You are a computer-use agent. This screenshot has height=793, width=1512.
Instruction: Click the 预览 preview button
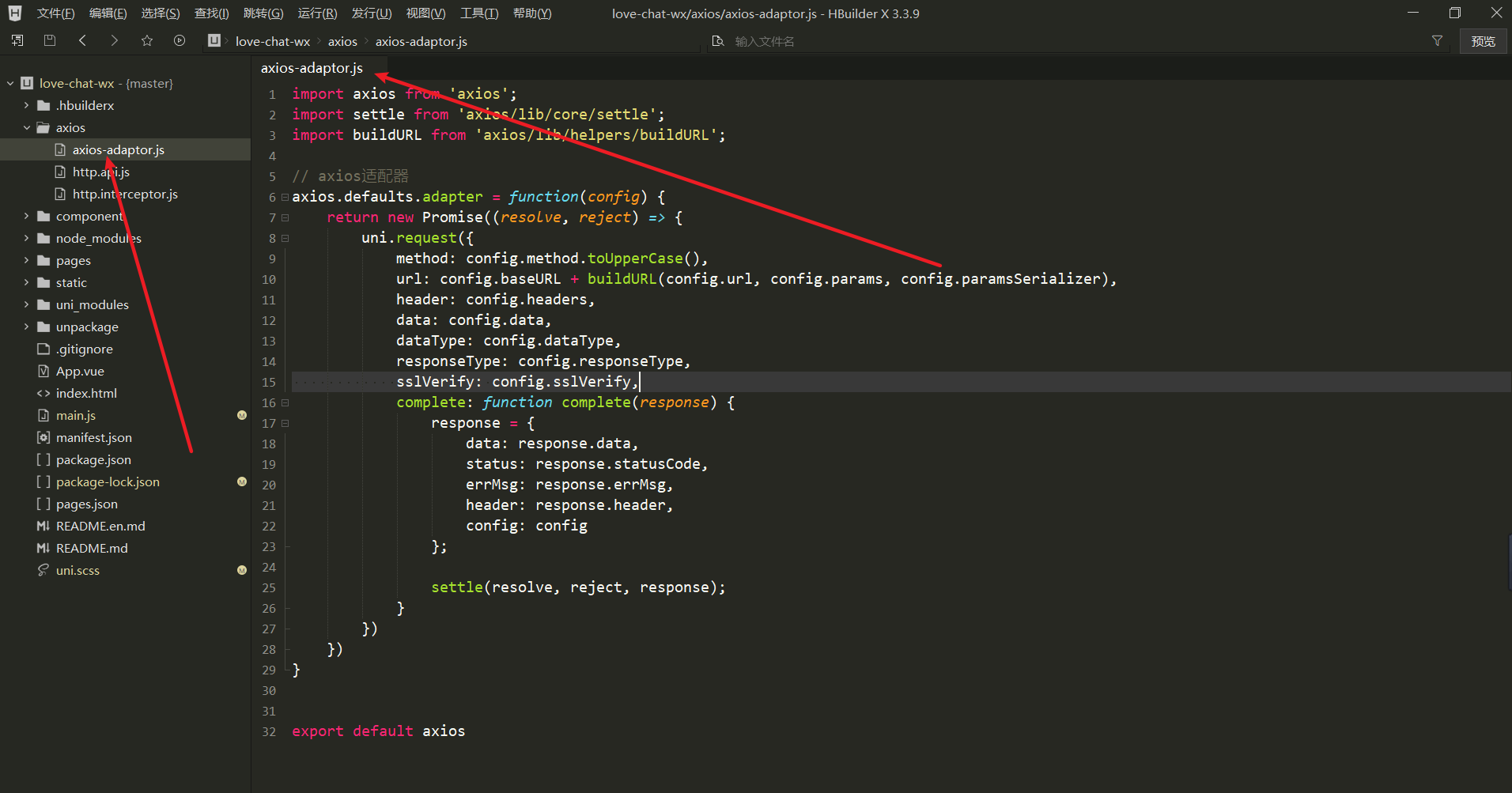pyautogui.click(x=1483, y=41)
